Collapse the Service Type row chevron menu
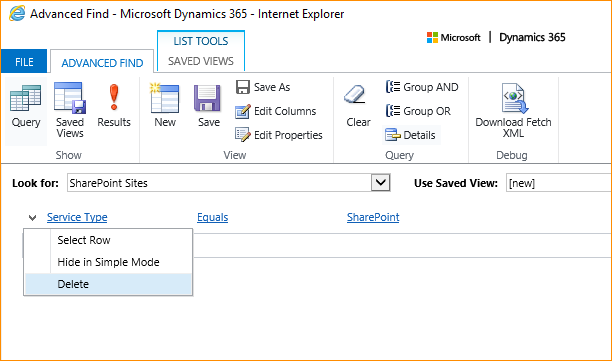This screenshot has width=612, height=361. coord(32,218)
